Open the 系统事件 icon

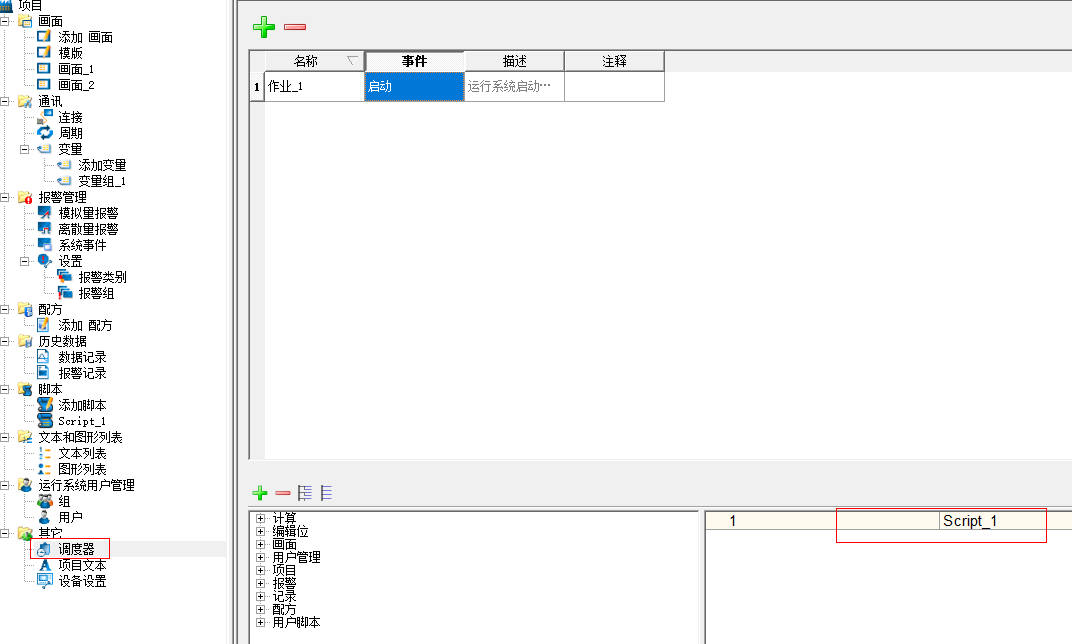[x=44, y=244]
